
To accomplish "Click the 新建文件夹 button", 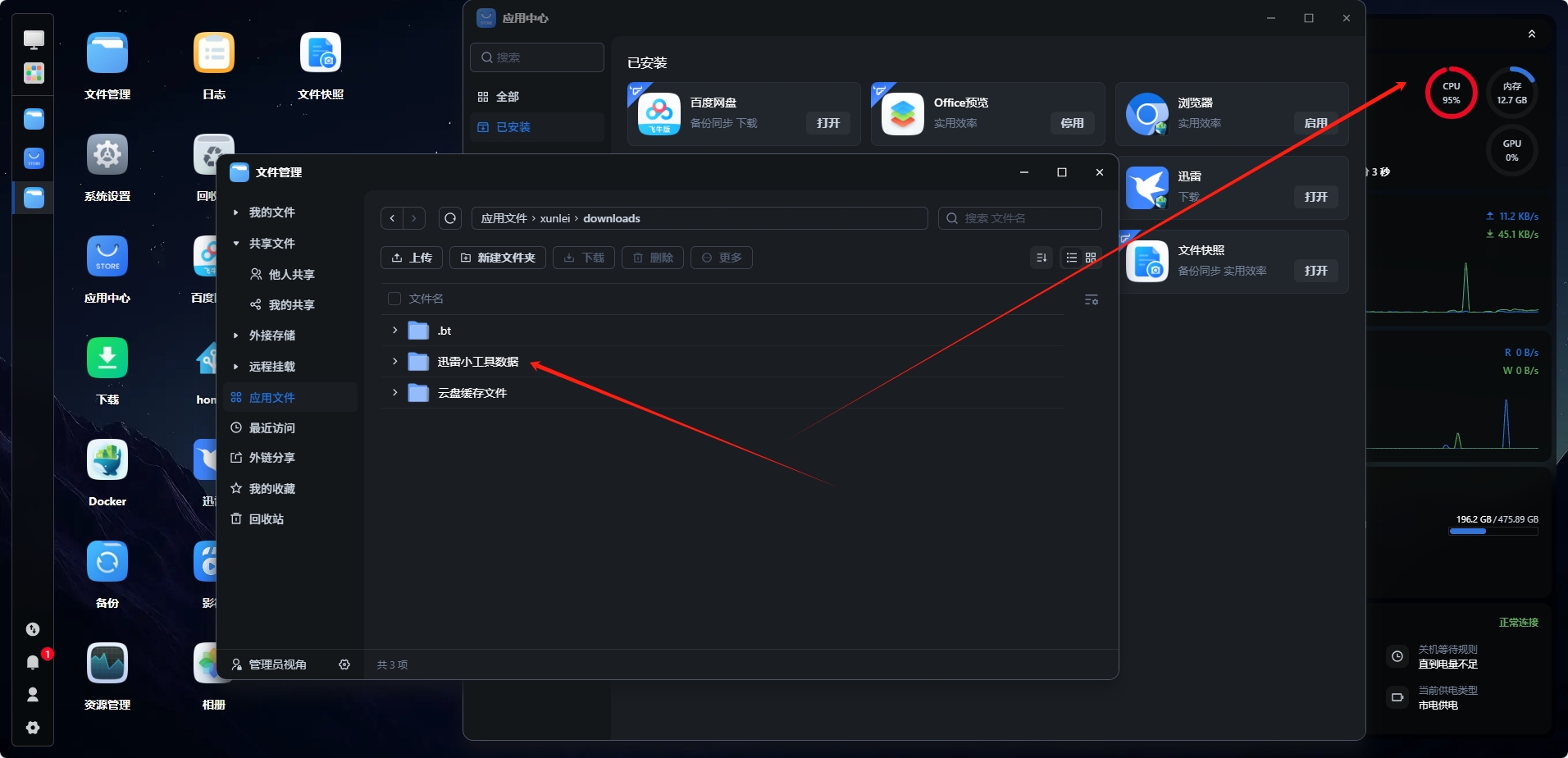I will (498, 258).
